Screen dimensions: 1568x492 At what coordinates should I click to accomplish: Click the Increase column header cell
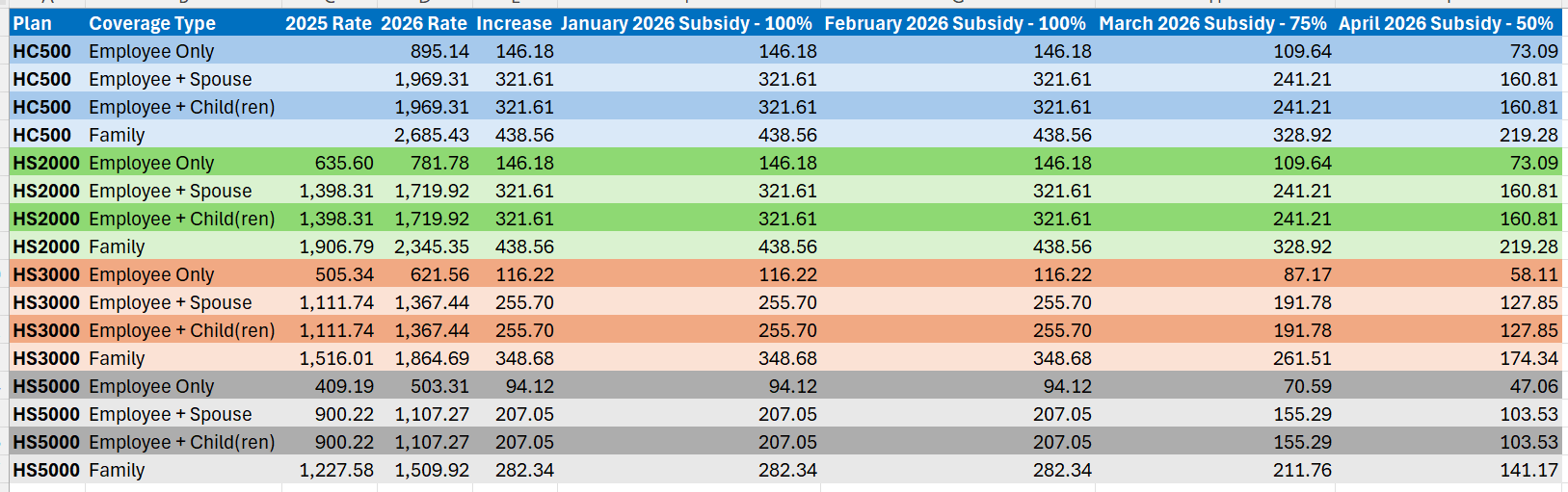pos(515,23)
